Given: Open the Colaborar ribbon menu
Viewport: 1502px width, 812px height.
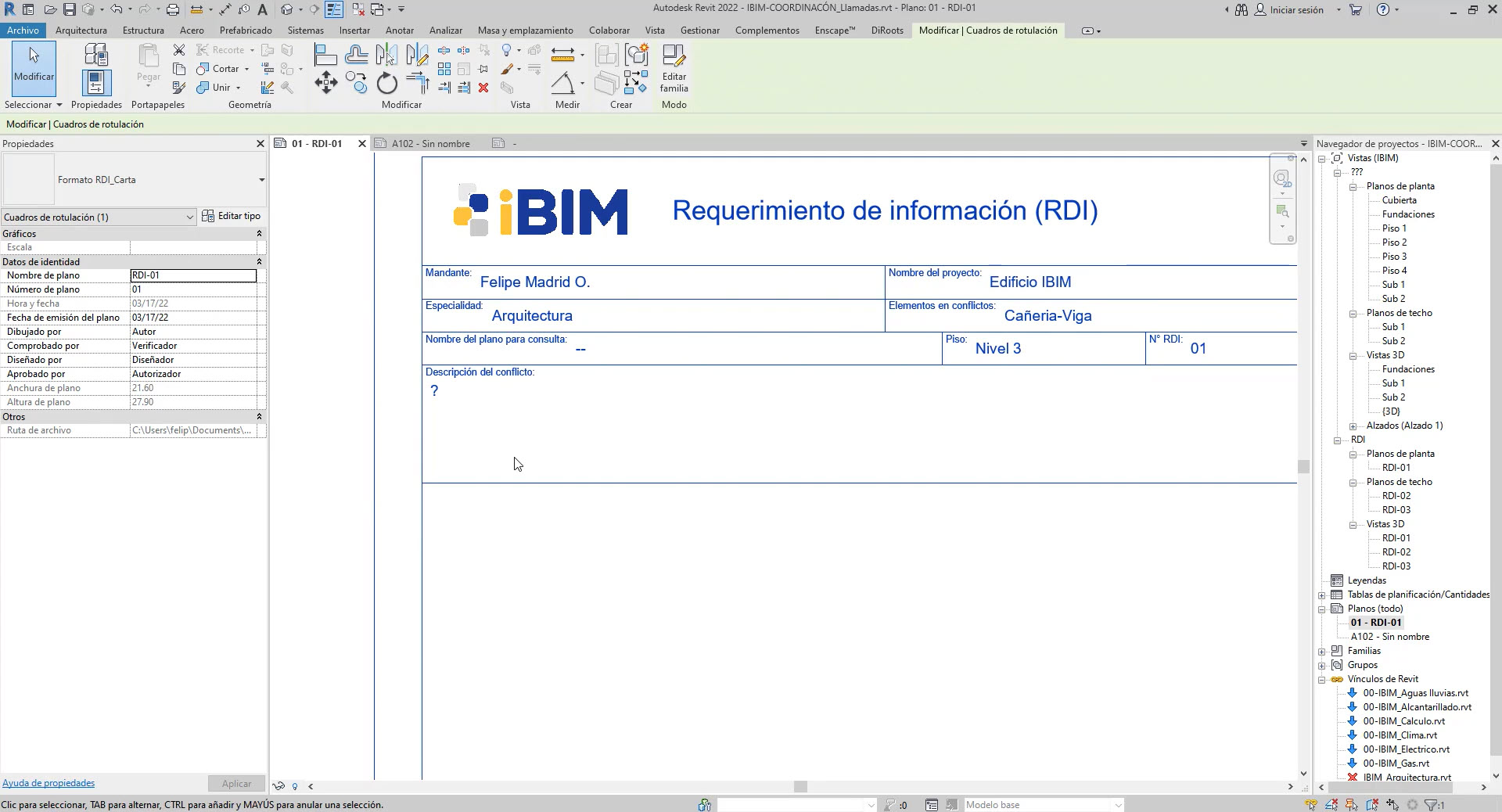Looking at the screenshot, I should (609, 31).
